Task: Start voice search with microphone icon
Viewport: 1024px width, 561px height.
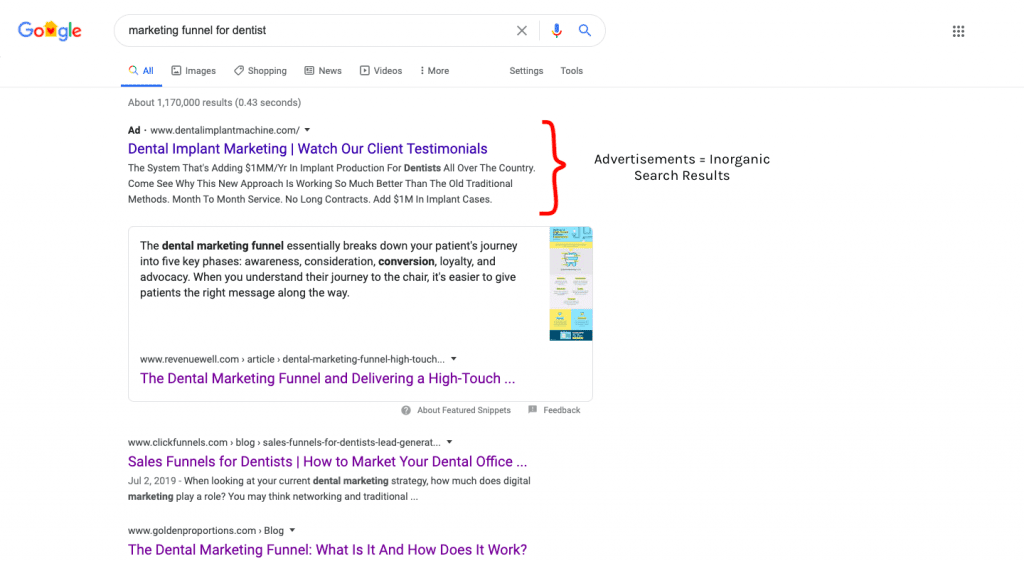Action: 556,31
